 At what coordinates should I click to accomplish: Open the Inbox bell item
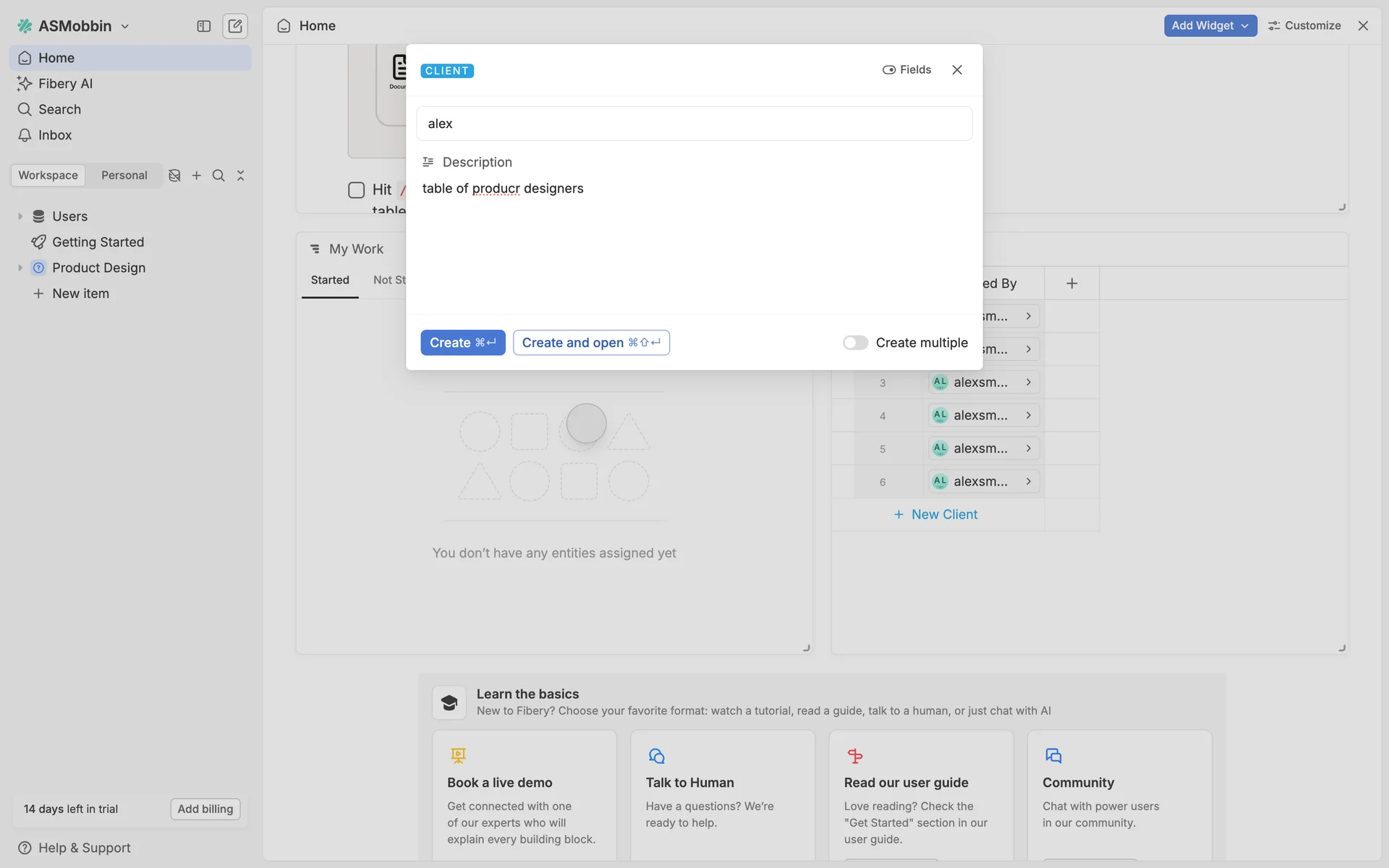54,135
